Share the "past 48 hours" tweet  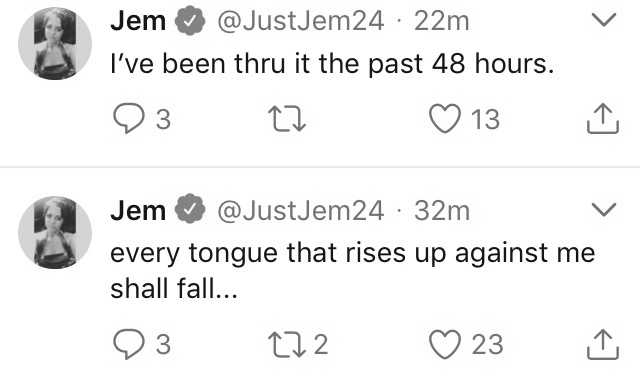pyautogui.click(x=603, y=119)
